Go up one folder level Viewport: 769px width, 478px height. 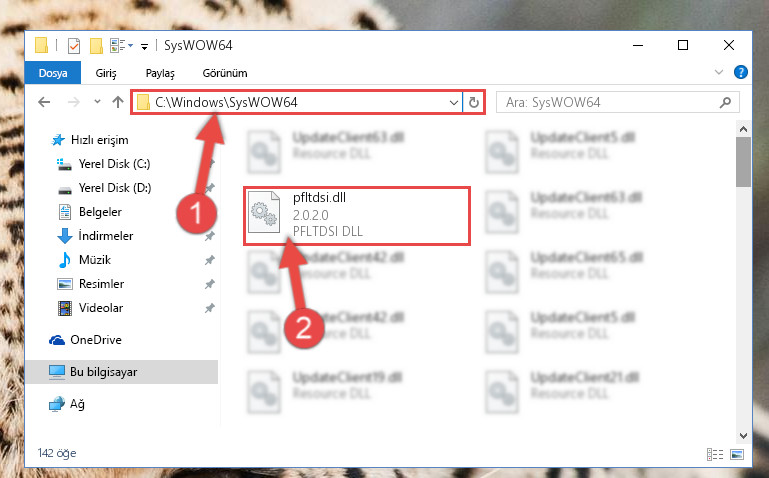coord(118,102)
